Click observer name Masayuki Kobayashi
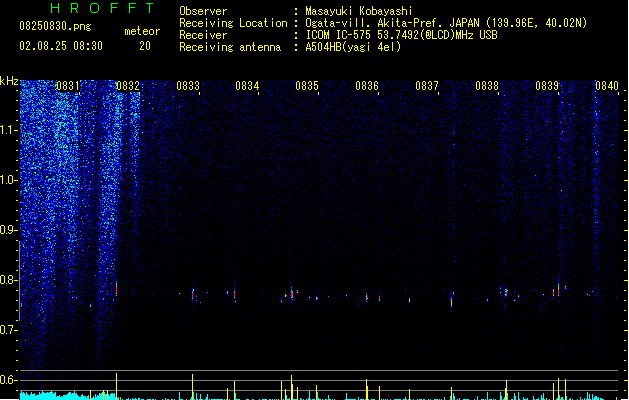This screenshot has height=400, width=629. pos(359,11)
